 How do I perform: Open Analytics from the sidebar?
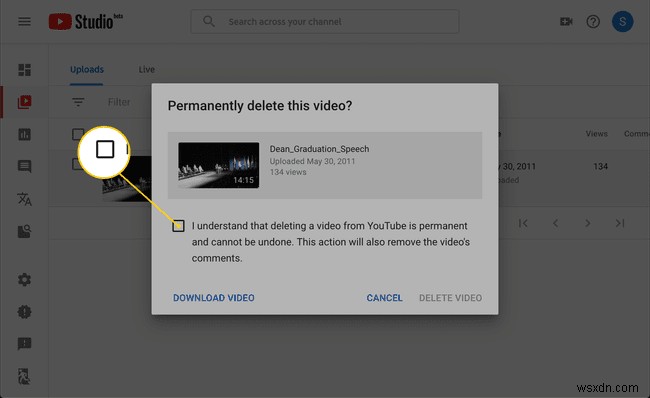point(24,134)
